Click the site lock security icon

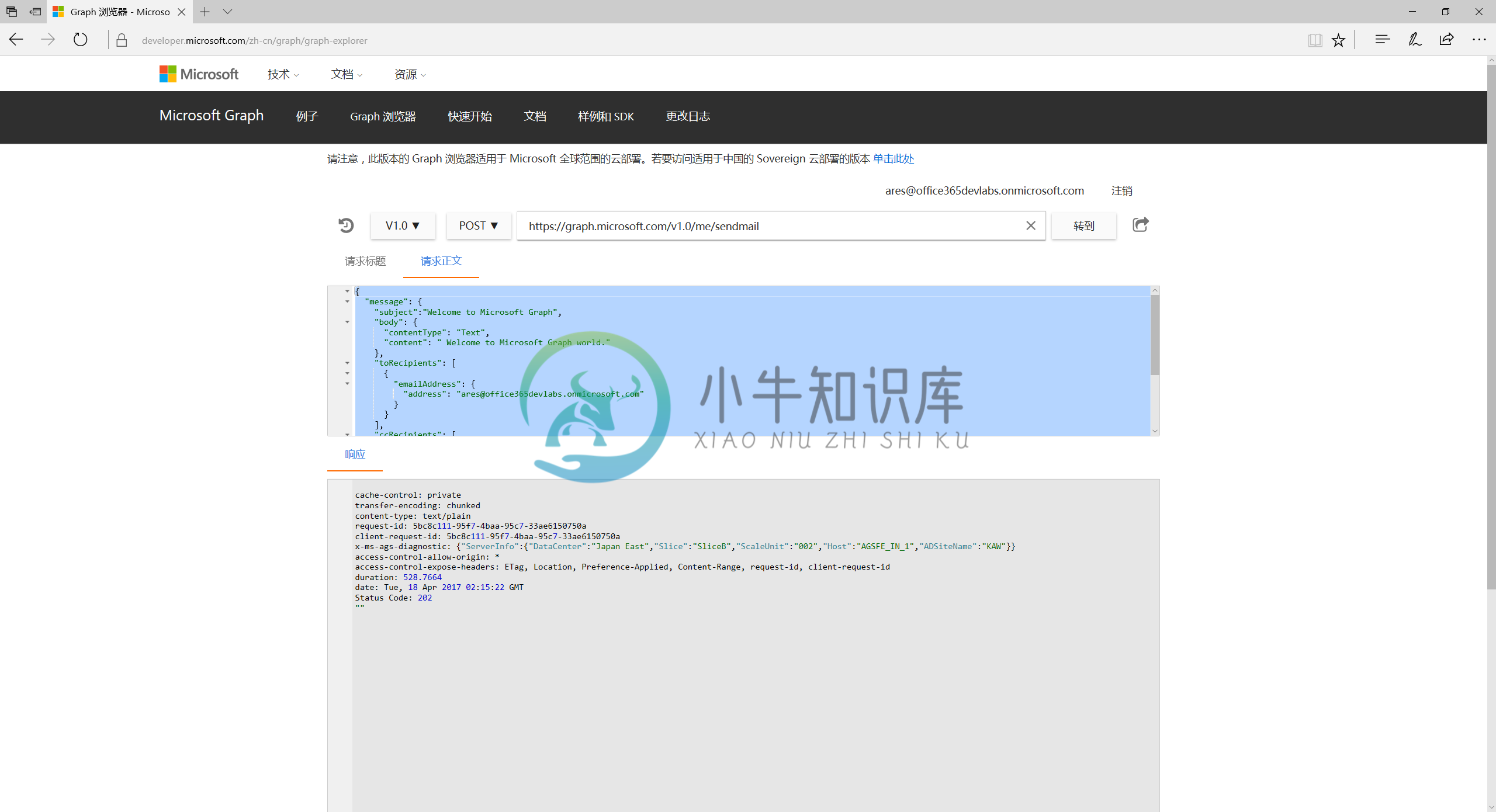[x=122, y=40]
